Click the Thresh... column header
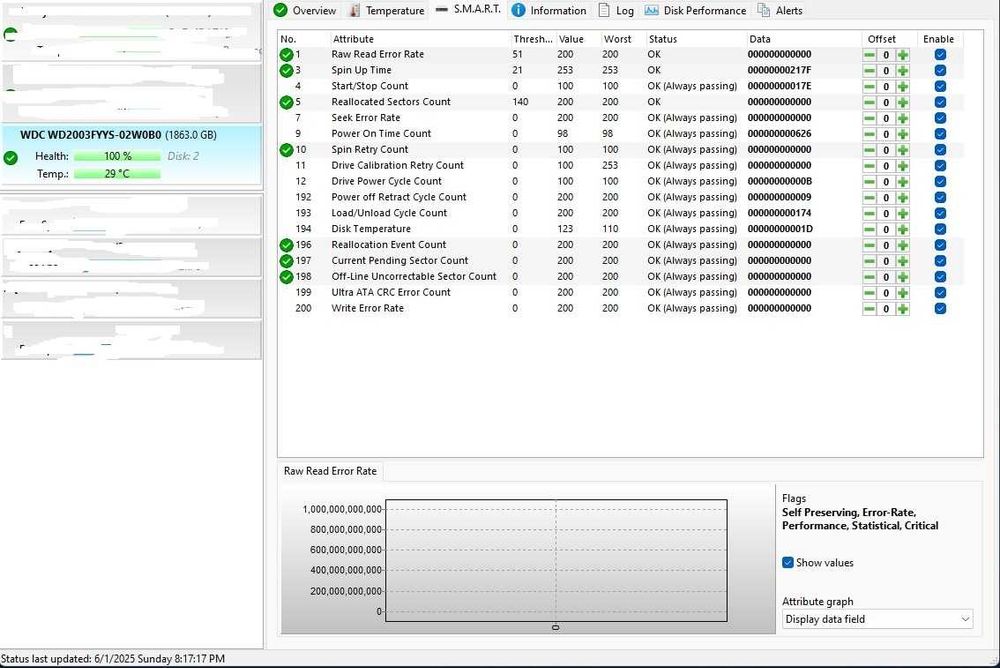This screenshot has width=1000, height=668. pos(533,39)
